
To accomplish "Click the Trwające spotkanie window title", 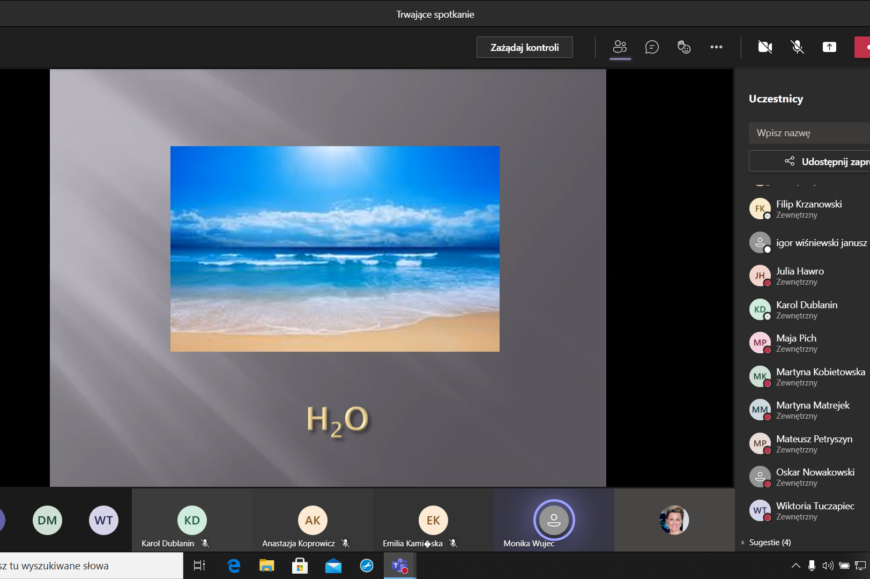I will point(435,14).
